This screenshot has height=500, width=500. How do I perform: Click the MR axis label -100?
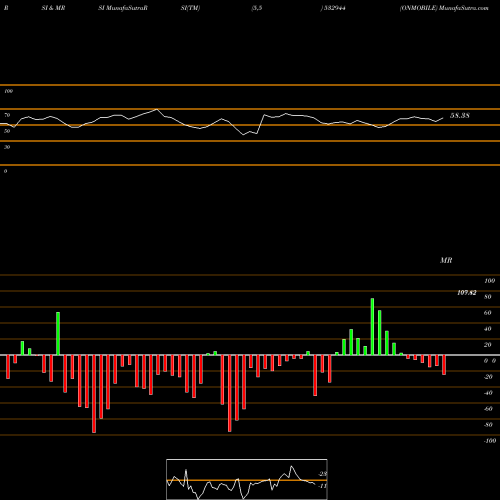tap(489, 441)
